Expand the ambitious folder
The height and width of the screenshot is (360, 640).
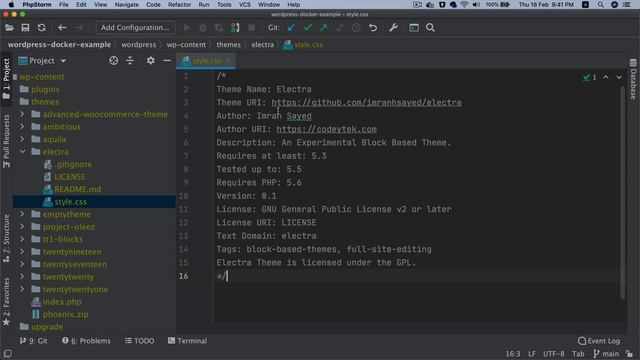pos(22,127)
